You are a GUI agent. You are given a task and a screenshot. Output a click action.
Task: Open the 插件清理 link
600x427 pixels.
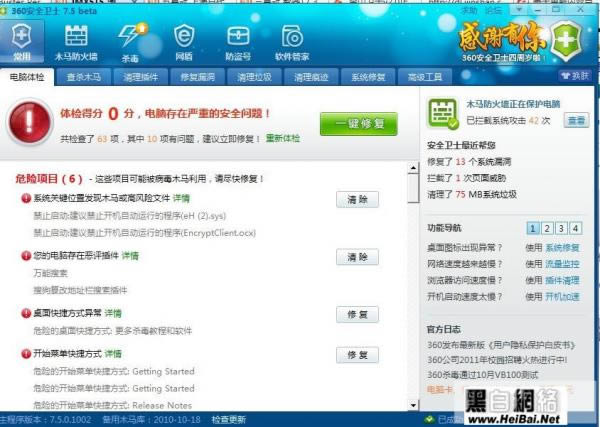tap(562, 280)
